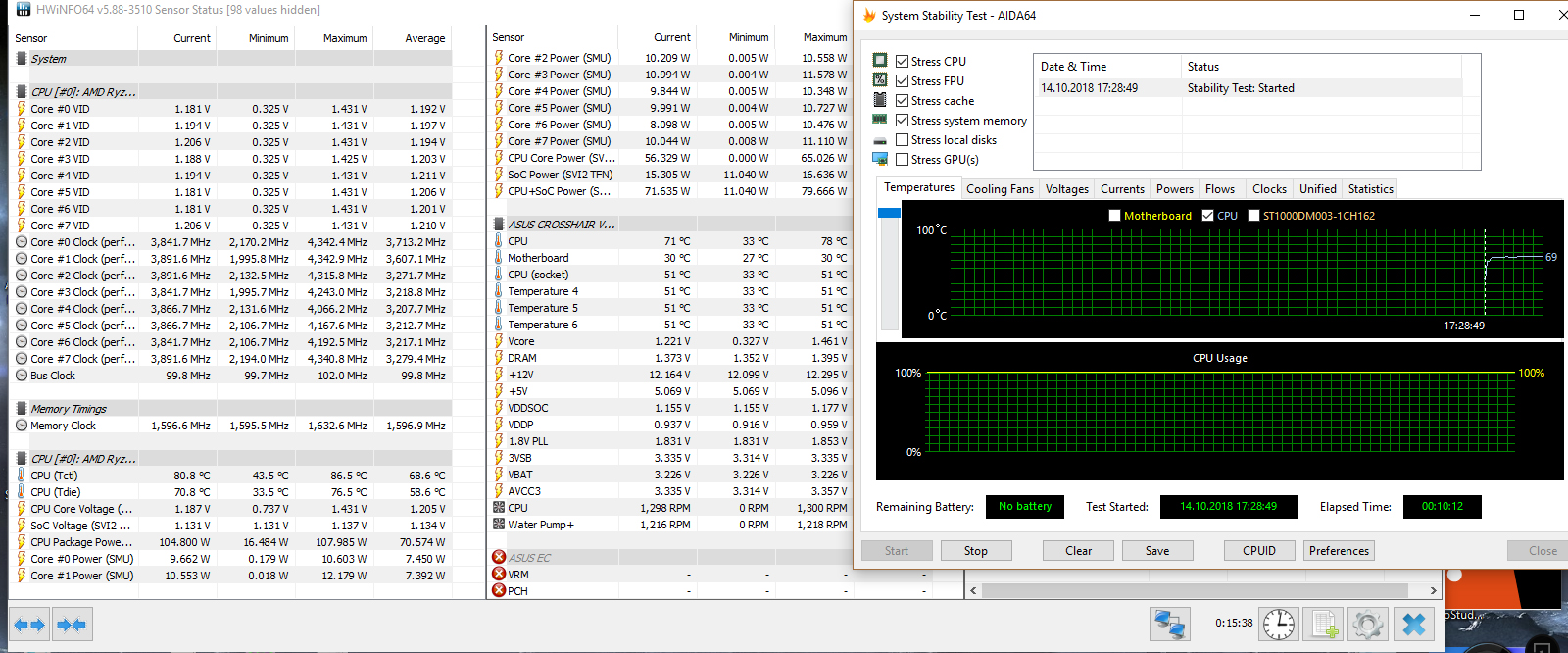Open the Unified tab
The width and height of the screenshot is (1568, 653).
coord(1317,189)
